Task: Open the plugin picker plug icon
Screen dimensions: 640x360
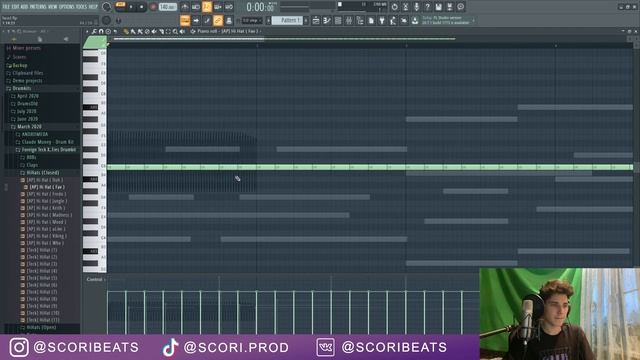Action: (382, 20)
